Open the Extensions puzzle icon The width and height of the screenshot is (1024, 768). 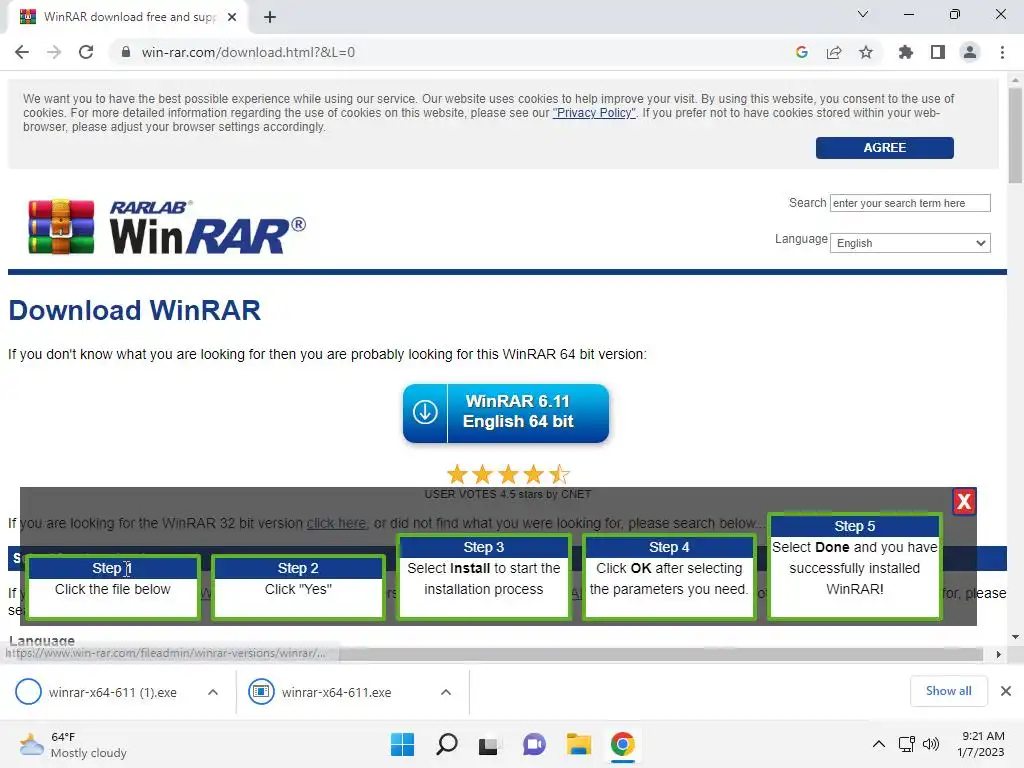click(x=906, y=52)
